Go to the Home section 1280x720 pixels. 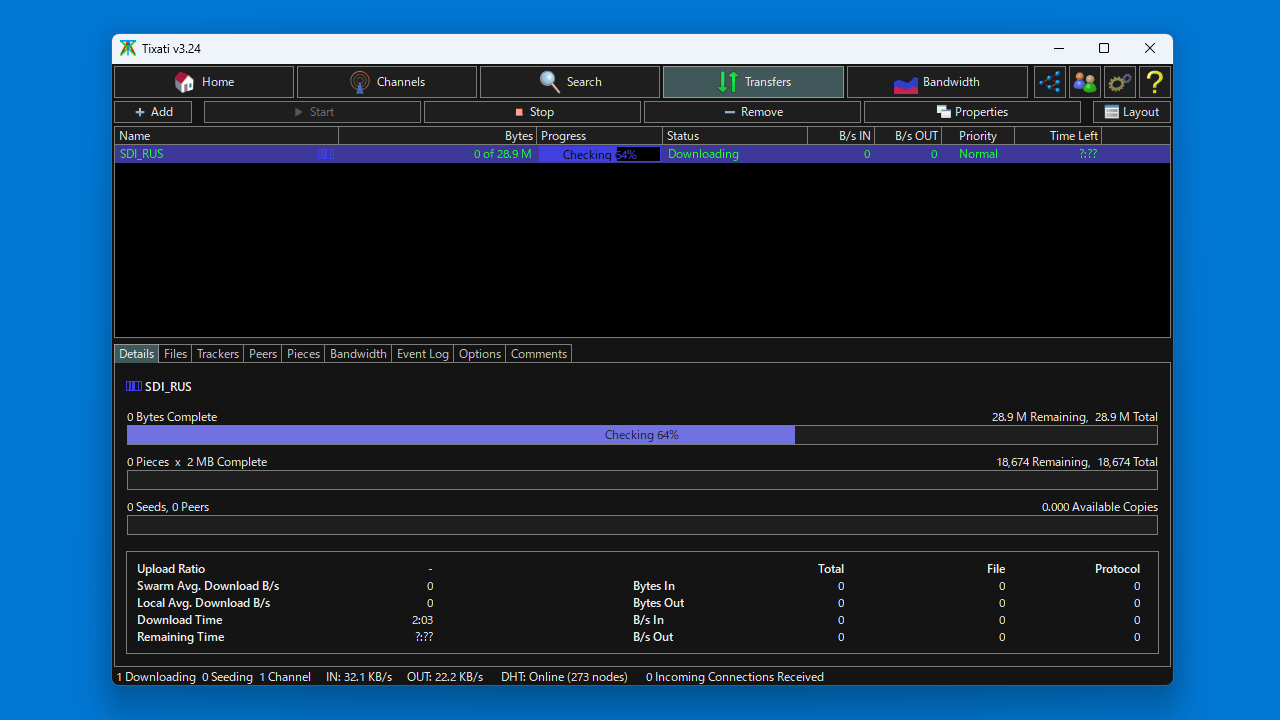pos(204,82)
